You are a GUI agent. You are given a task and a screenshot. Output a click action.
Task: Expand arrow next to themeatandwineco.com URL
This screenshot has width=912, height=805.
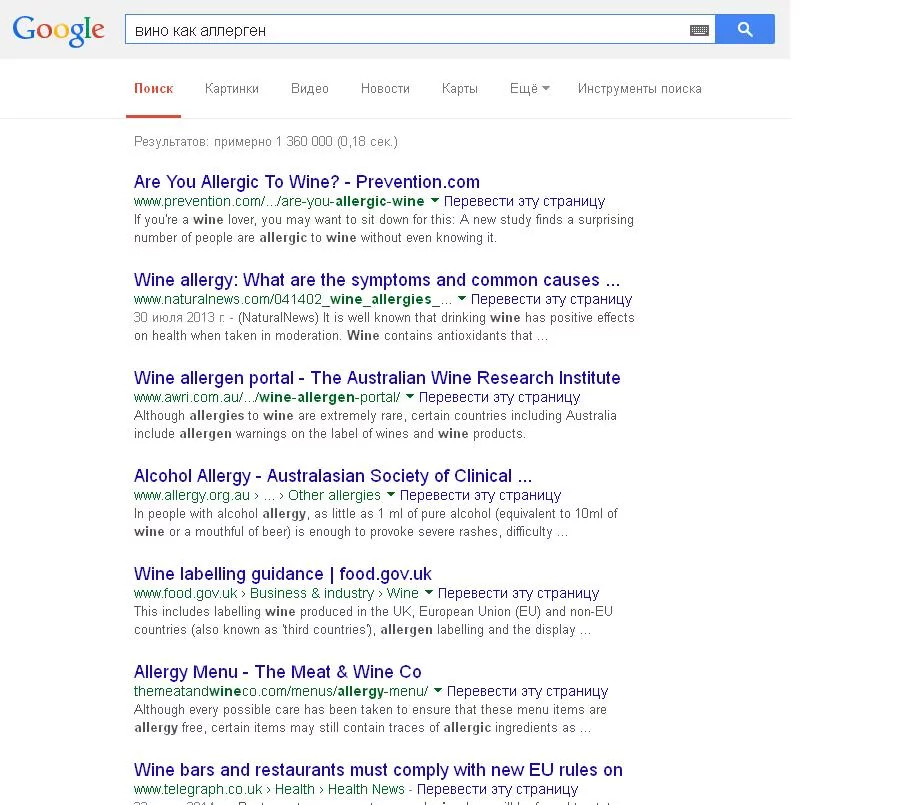[438, 690]
